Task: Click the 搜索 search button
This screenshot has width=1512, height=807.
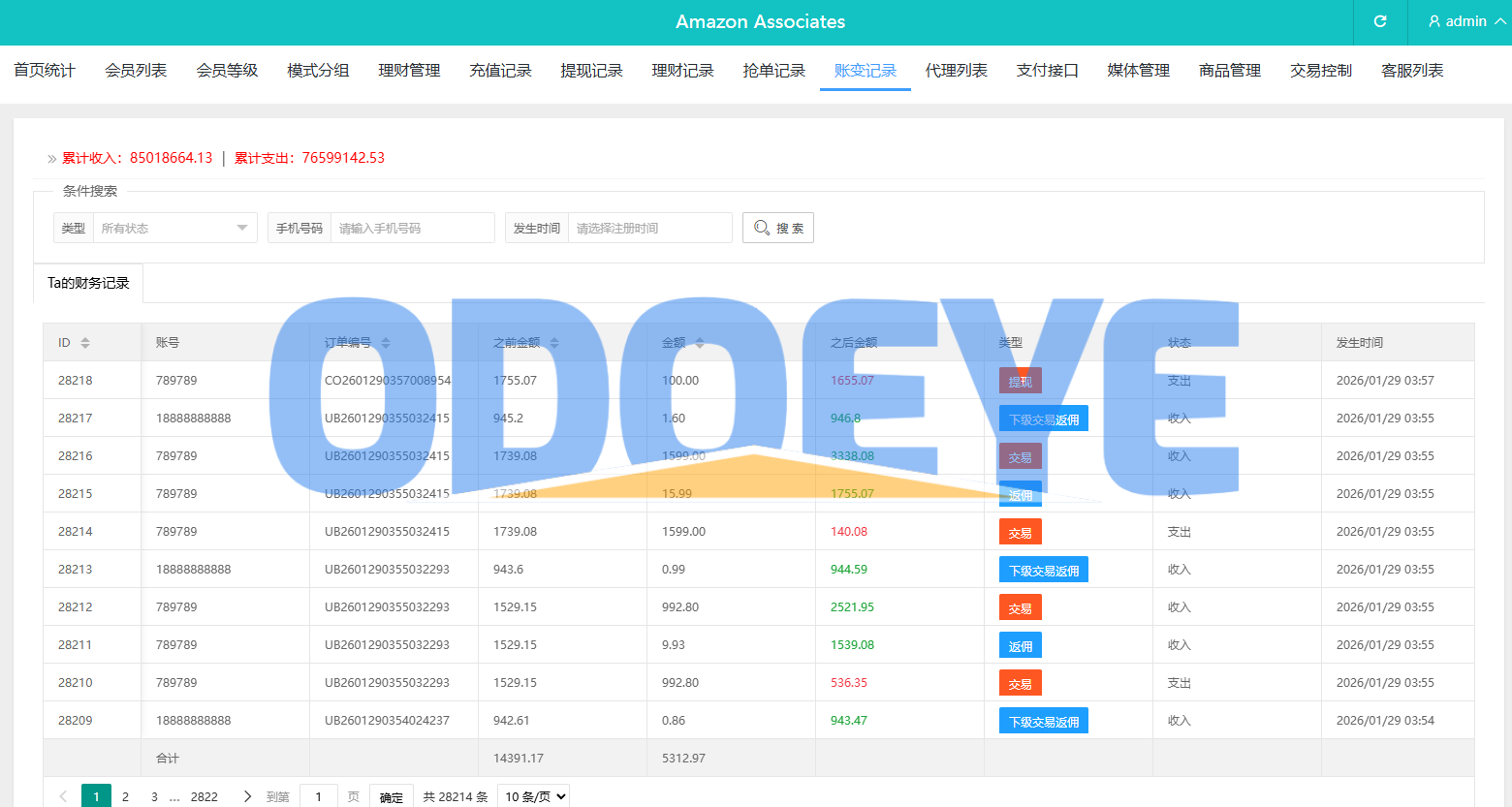Action: (x=777, y=228)
